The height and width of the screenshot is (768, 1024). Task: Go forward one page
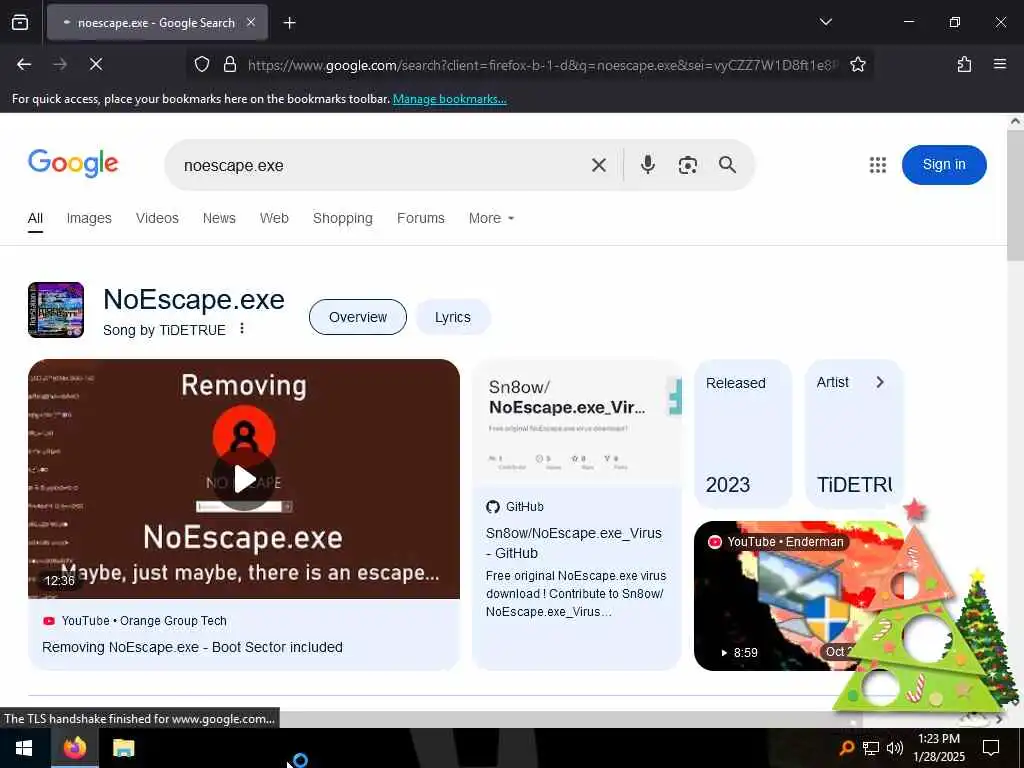tap(60, 64)
